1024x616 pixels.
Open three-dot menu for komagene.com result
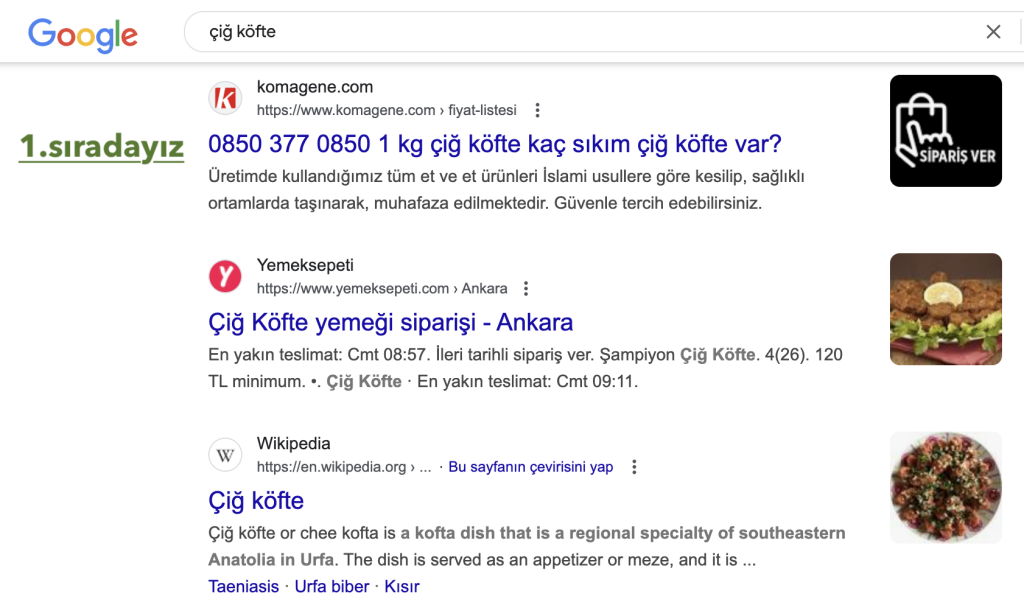[x=538, y=110]
